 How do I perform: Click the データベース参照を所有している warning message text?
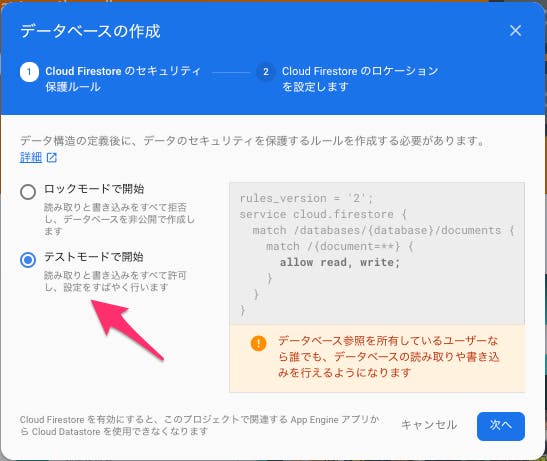tap(389, 357)
